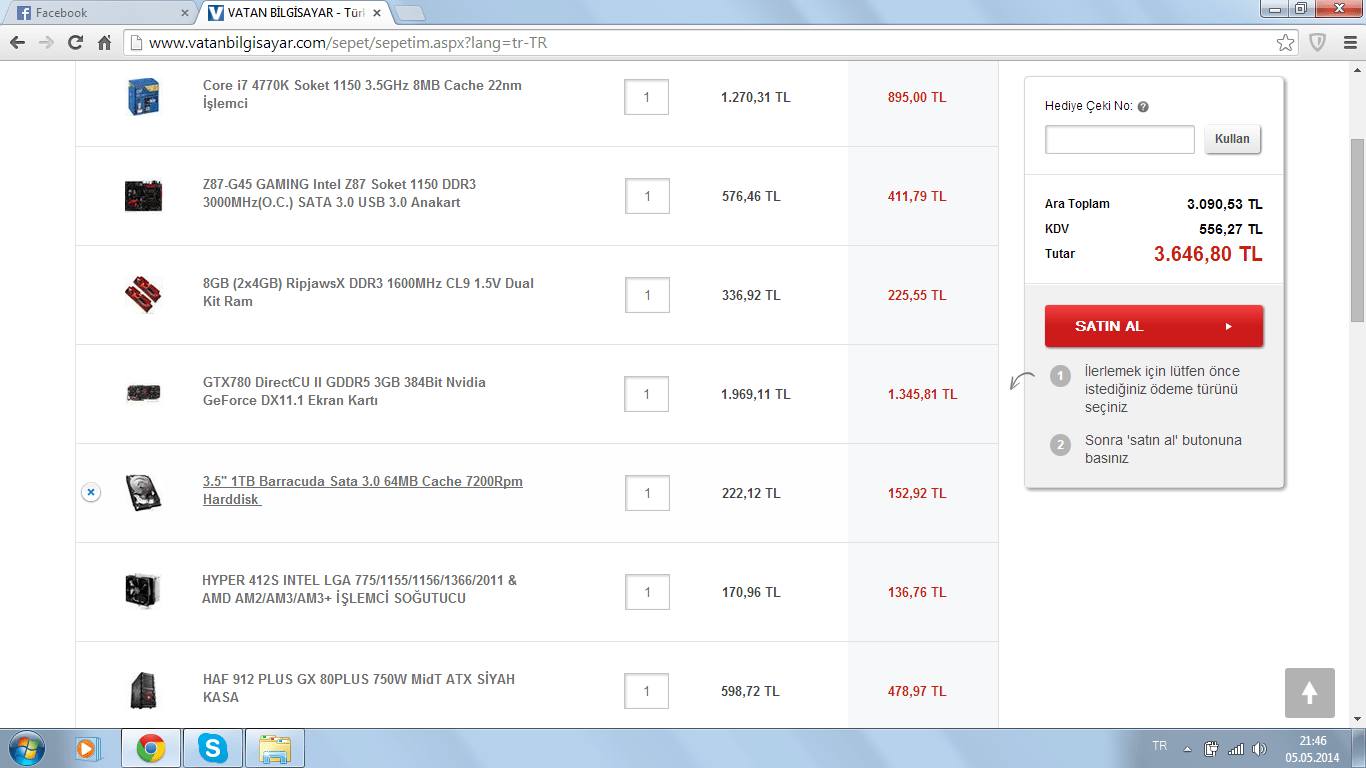Click the quantity box for Core i7 4770K
Screen dimensions: 1366x768
click(647, 97)
